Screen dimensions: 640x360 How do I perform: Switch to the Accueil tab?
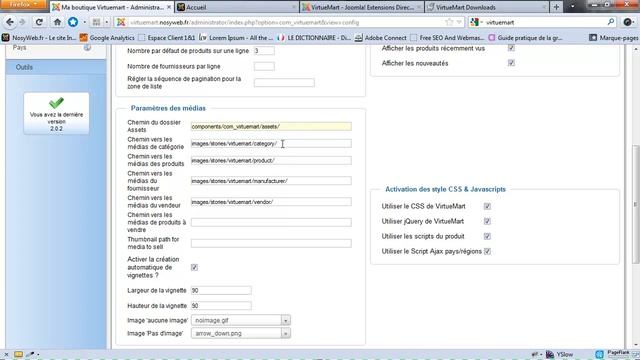tap(237, 7)
